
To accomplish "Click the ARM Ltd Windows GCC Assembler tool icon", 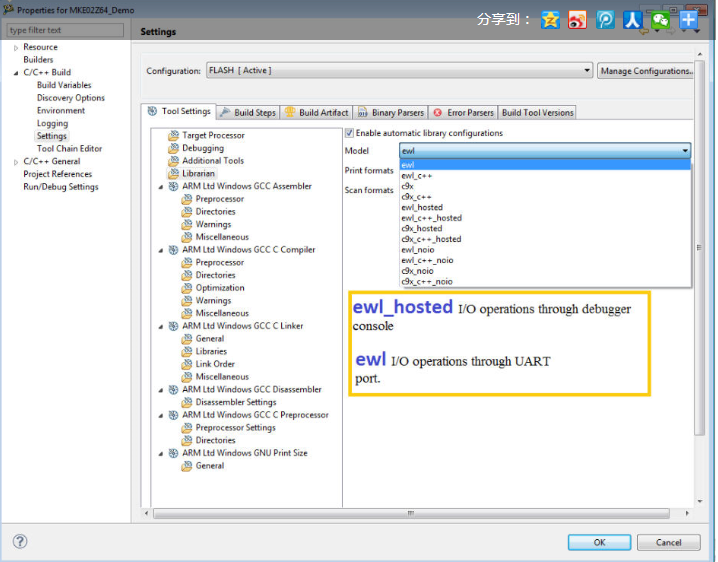I will pyautogui.click(x=174, y=186).
